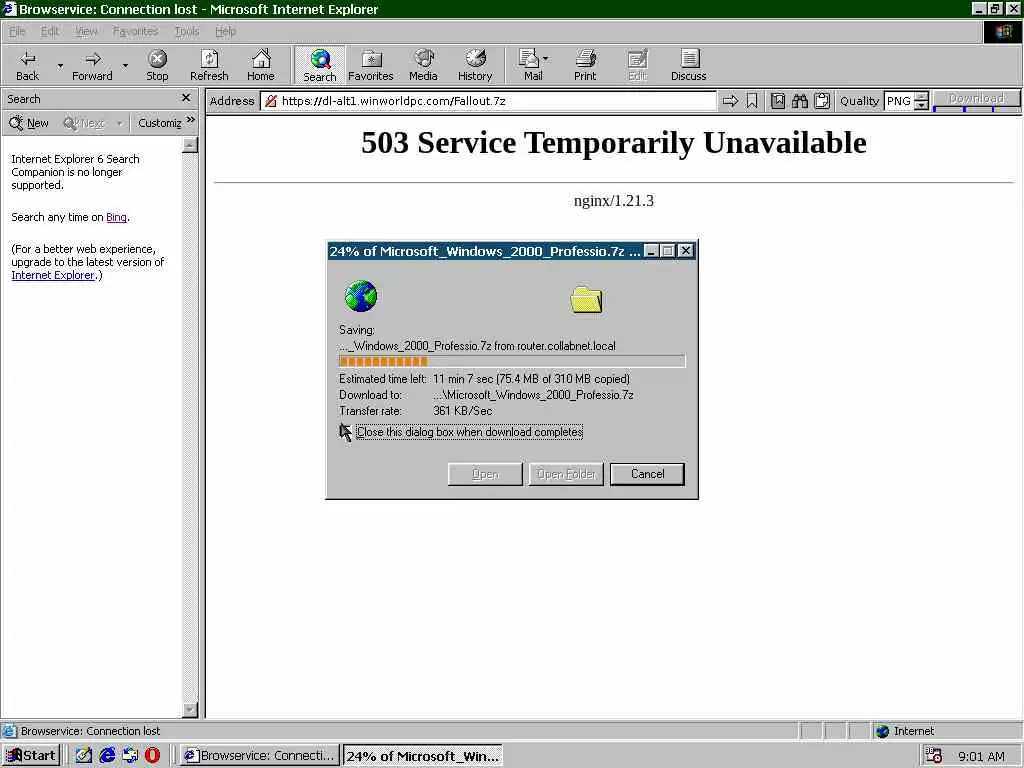Open the Forward button history dropdown arrow
The image size is (1024, 768).
[x=125, y=65]
